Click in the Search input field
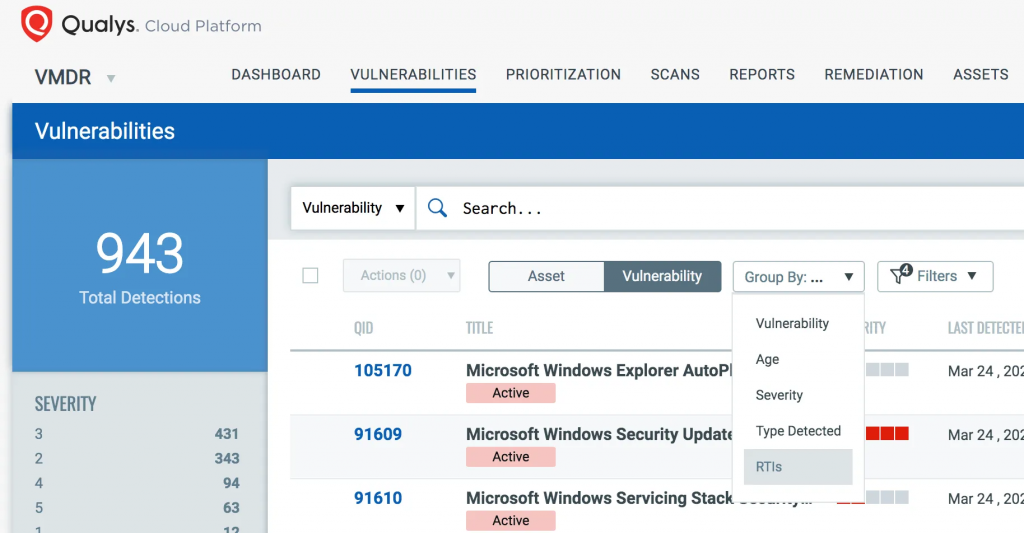This screenshot has width=1024, height=533. 700,208
